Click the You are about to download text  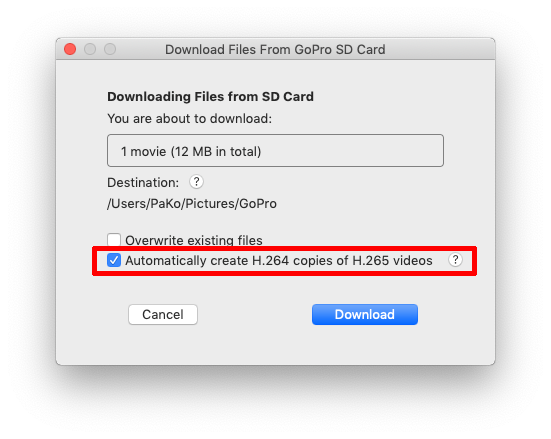(190, 119)
